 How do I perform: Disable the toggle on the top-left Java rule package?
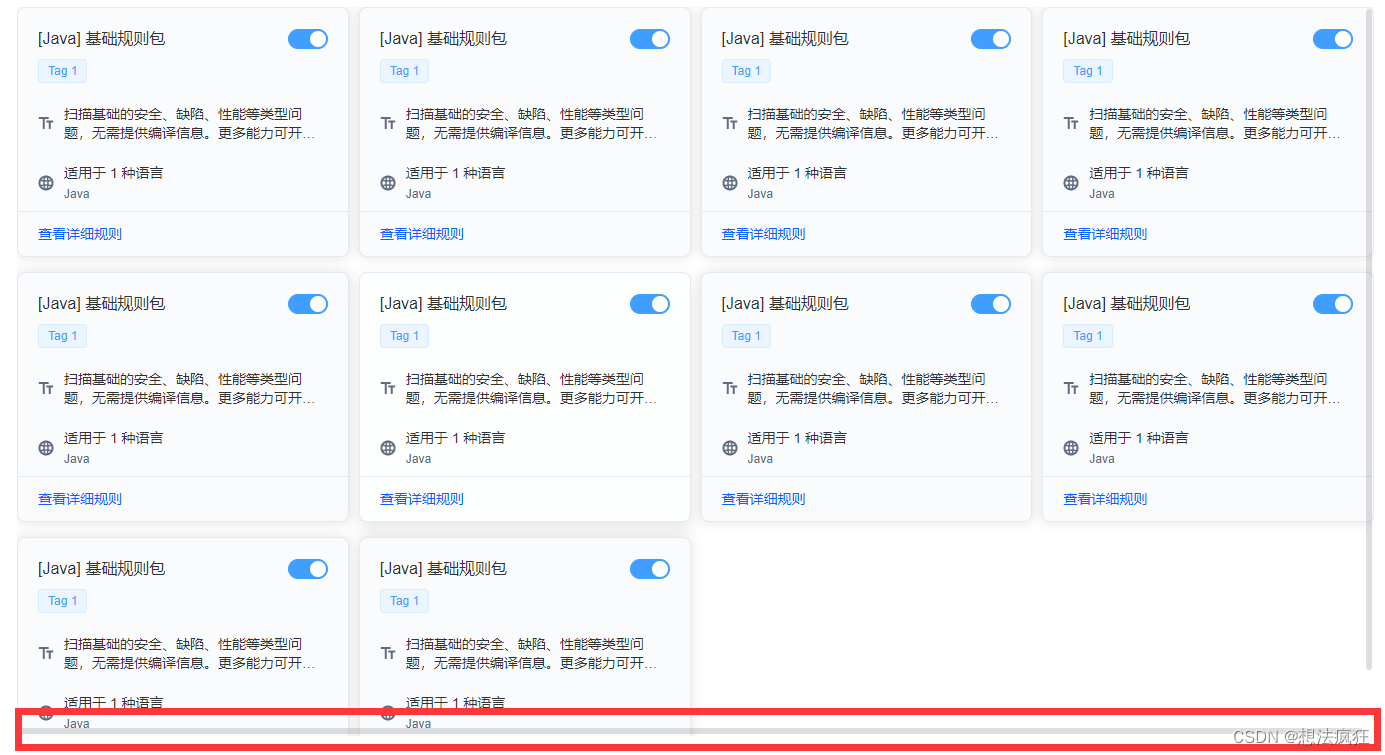[x=307, y=39]
